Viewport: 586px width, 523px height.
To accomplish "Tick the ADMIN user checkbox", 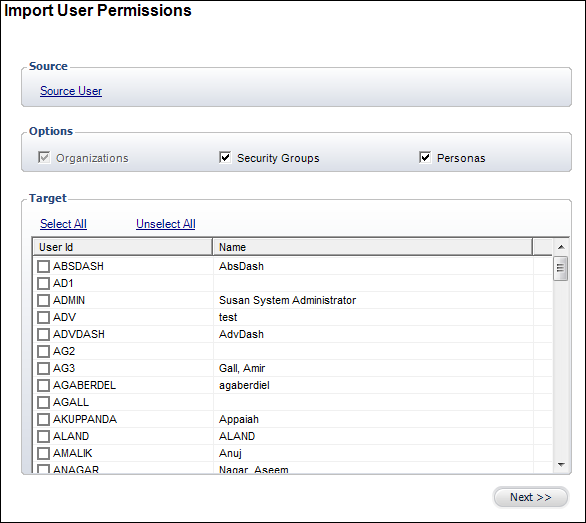I will 43,301.
